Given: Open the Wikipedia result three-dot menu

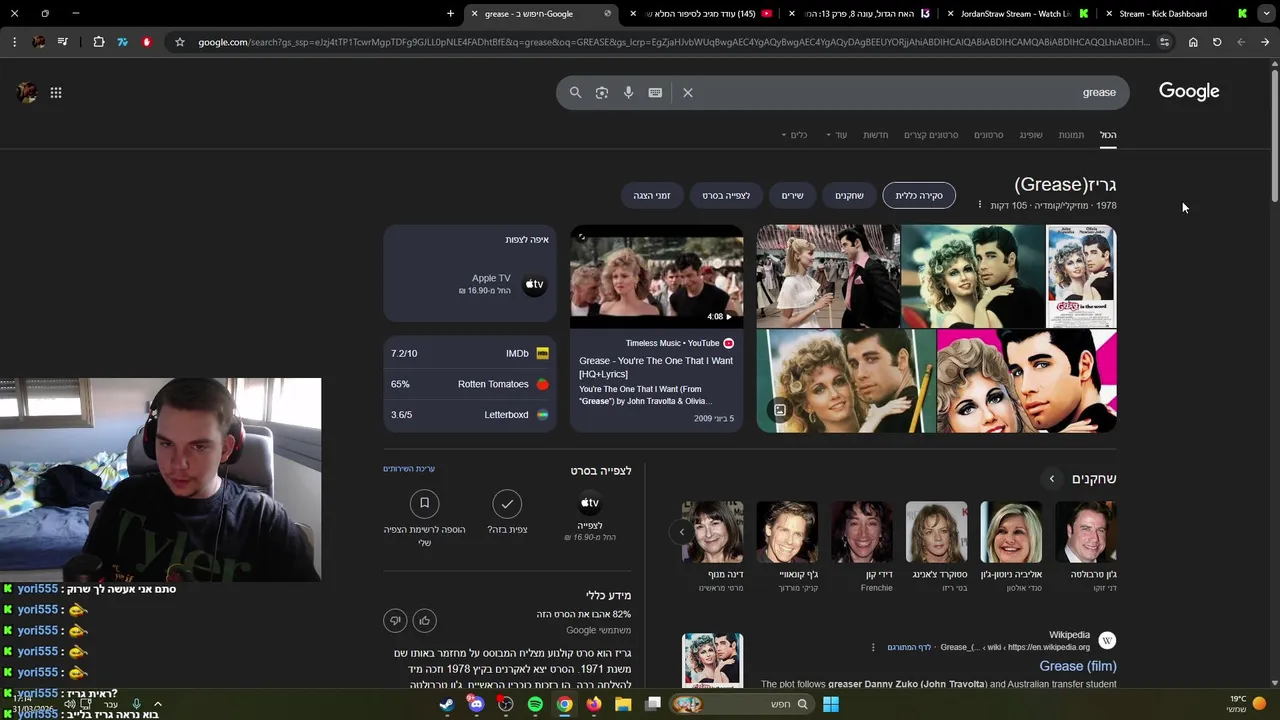Looking at the screenshot, I should pos(873,647).
